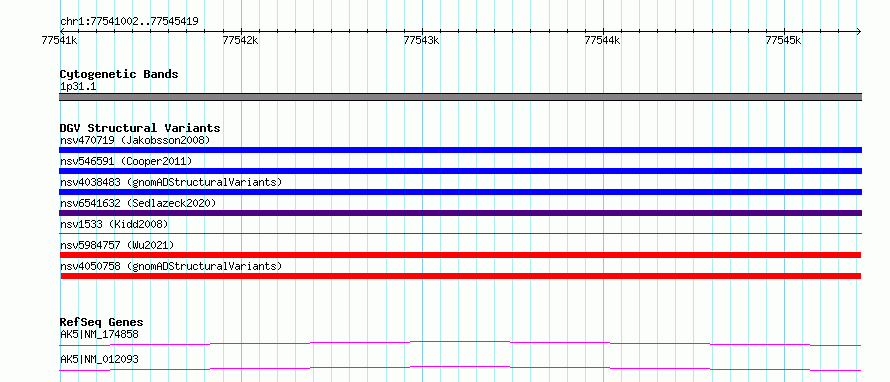
Task: Click the 77543k ruler tick label
Action: pos(421,40)
